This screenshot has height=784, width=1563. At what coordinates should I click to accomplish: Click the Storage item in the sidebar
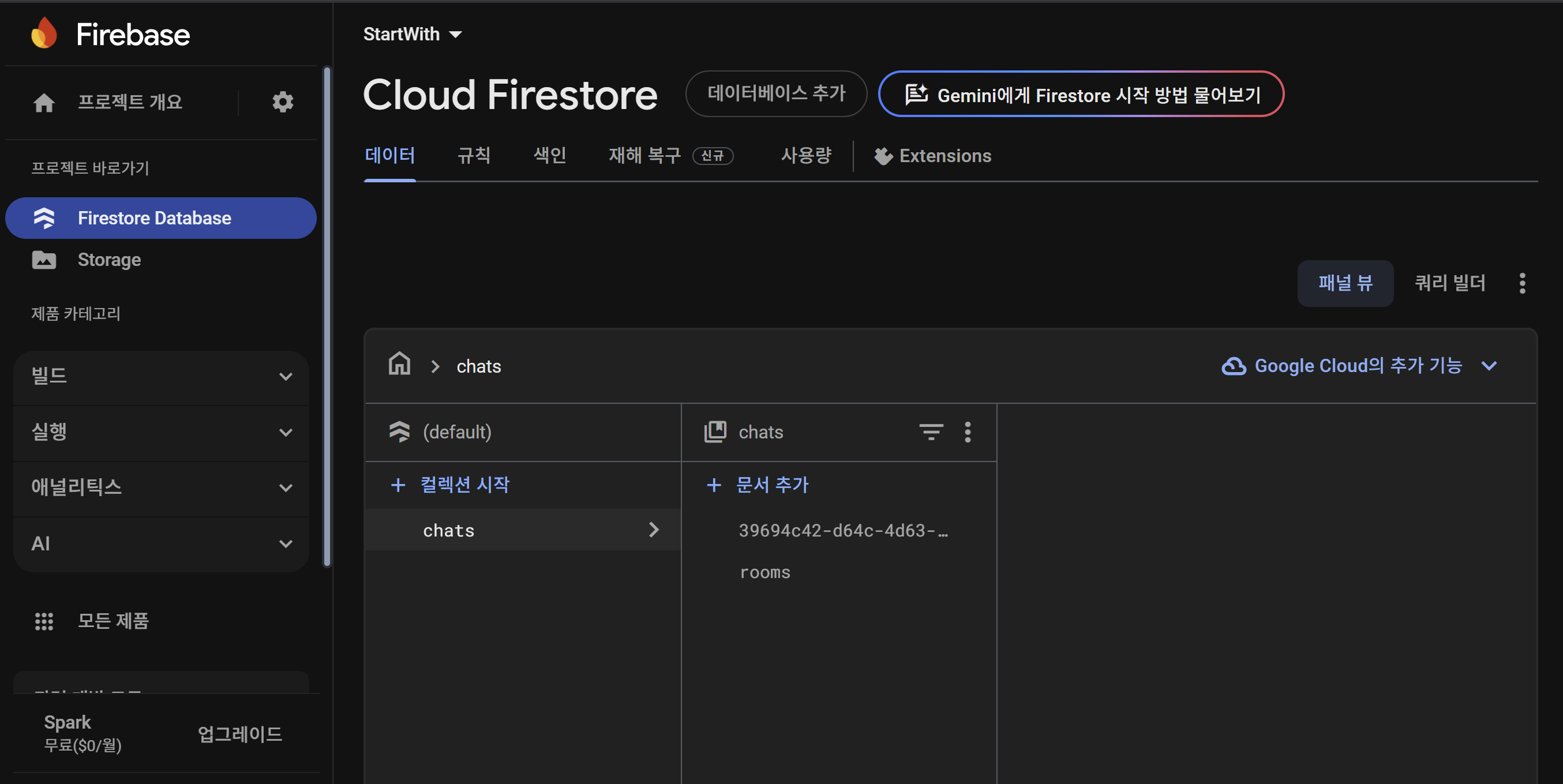point(109,260)
